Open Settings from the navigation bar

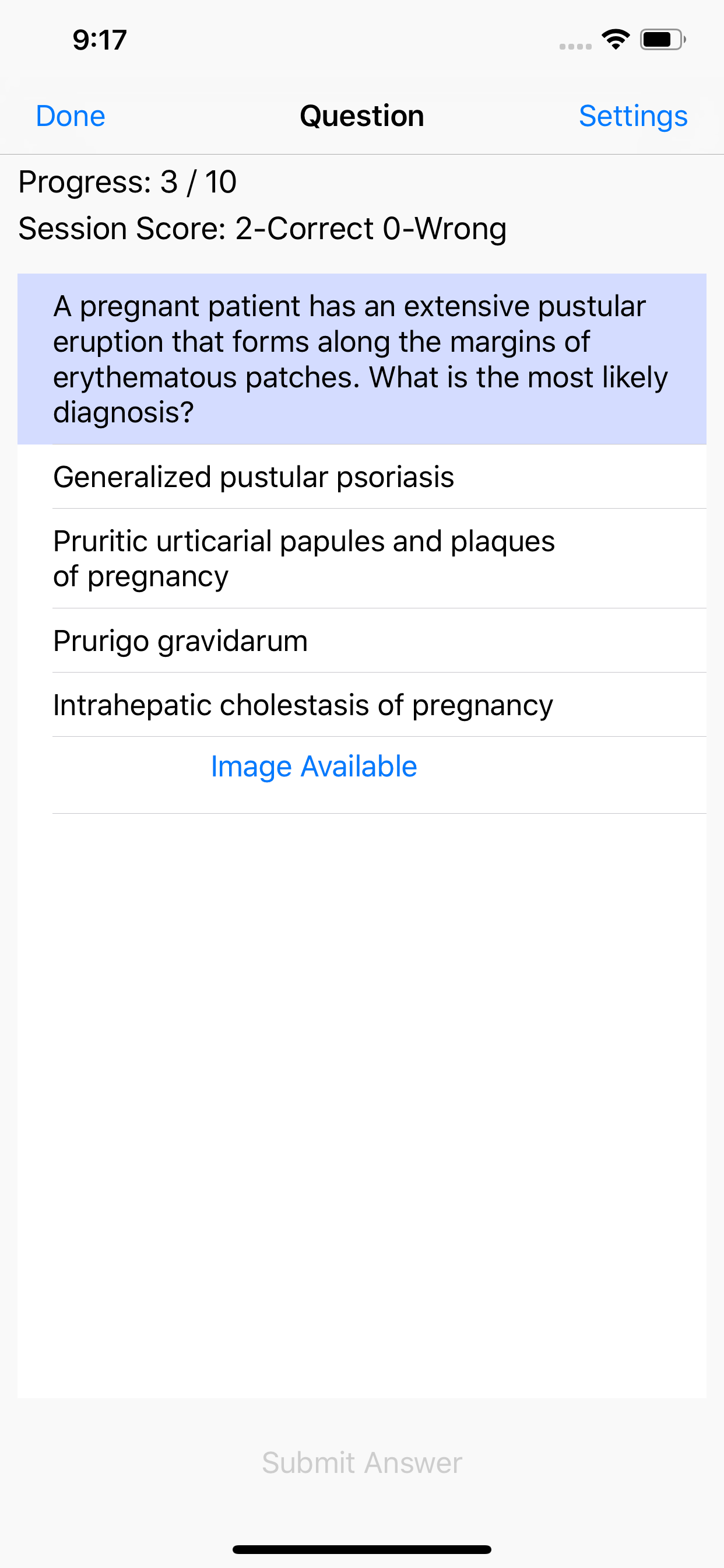point(632,116)
